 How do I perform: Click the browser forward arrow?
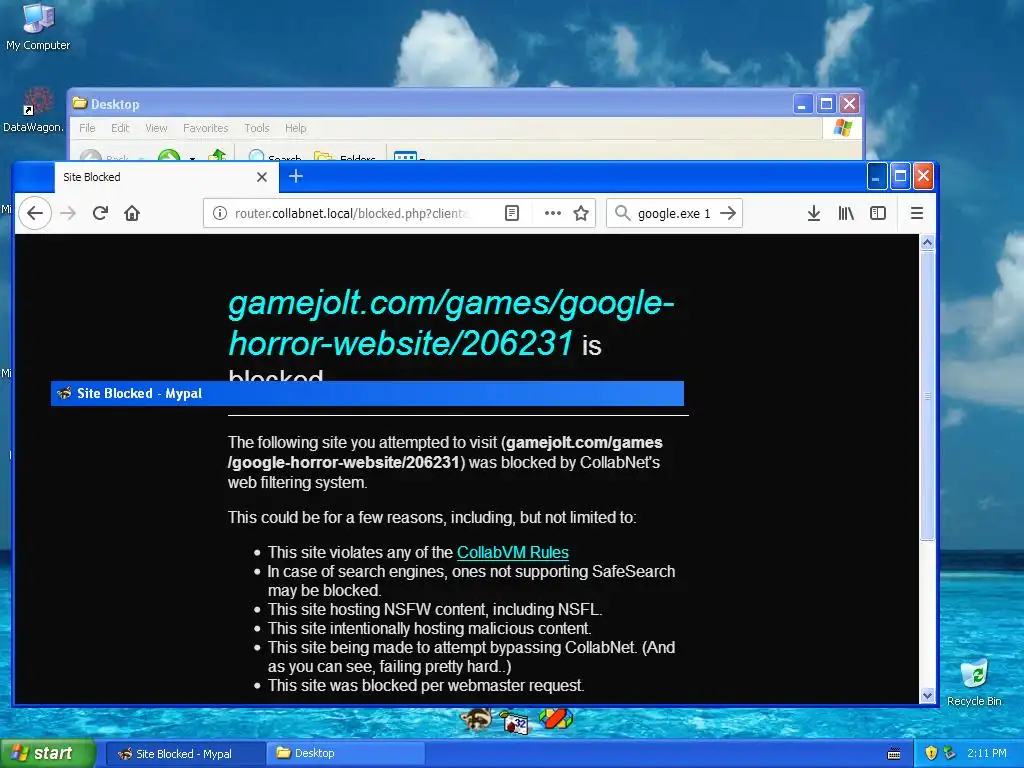69,213
